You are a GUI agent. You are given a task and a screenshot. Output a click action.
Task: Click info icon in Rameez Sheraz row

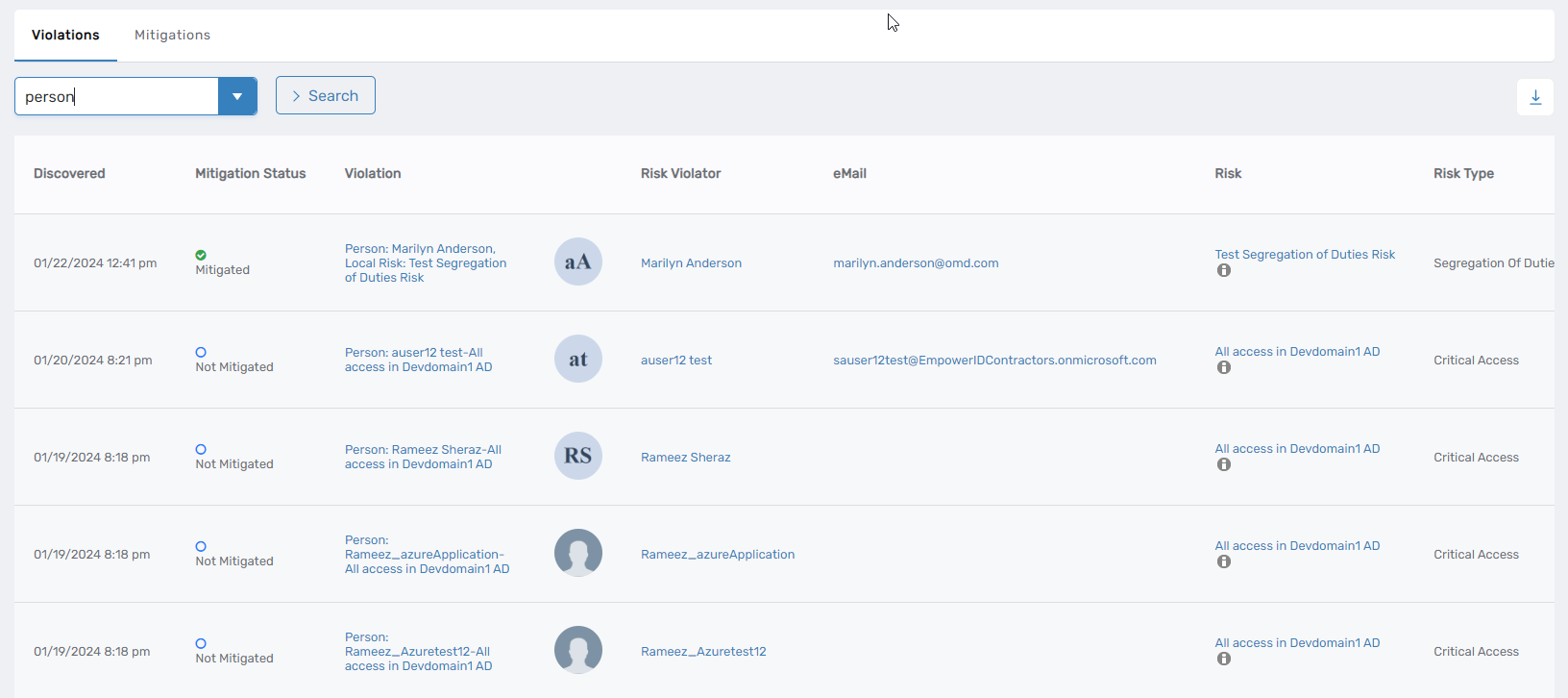[x=1223, y=465]
